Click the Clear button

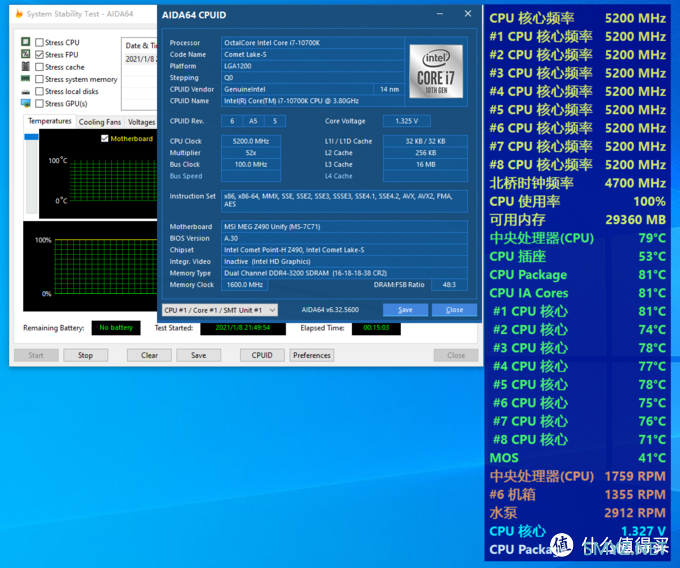pos(149,355)
